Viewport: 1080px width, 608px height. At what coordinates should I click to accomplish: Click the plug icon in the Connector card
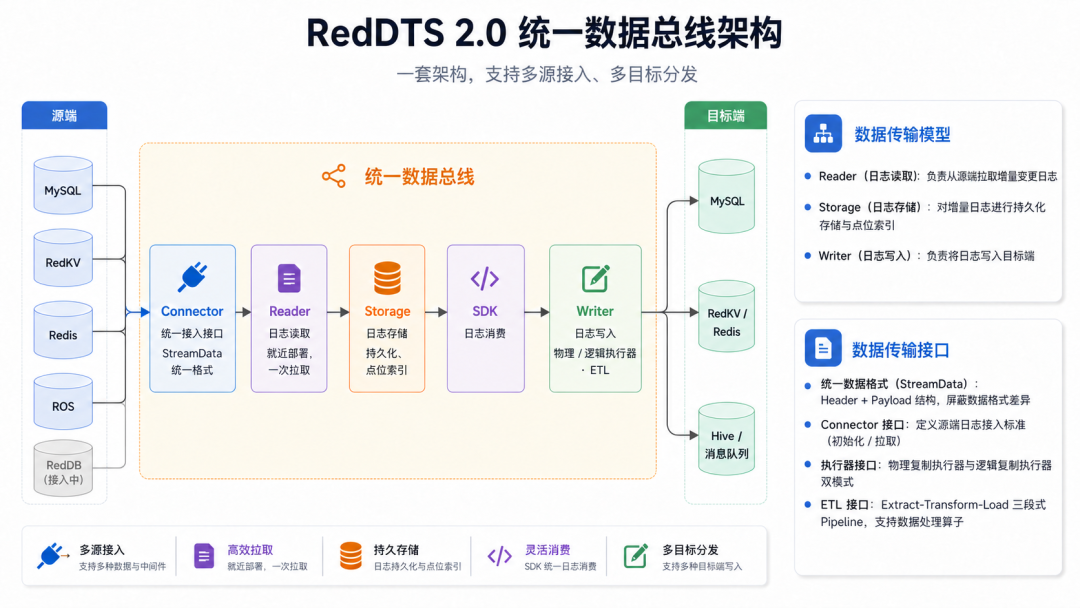[x=192, y=277]
